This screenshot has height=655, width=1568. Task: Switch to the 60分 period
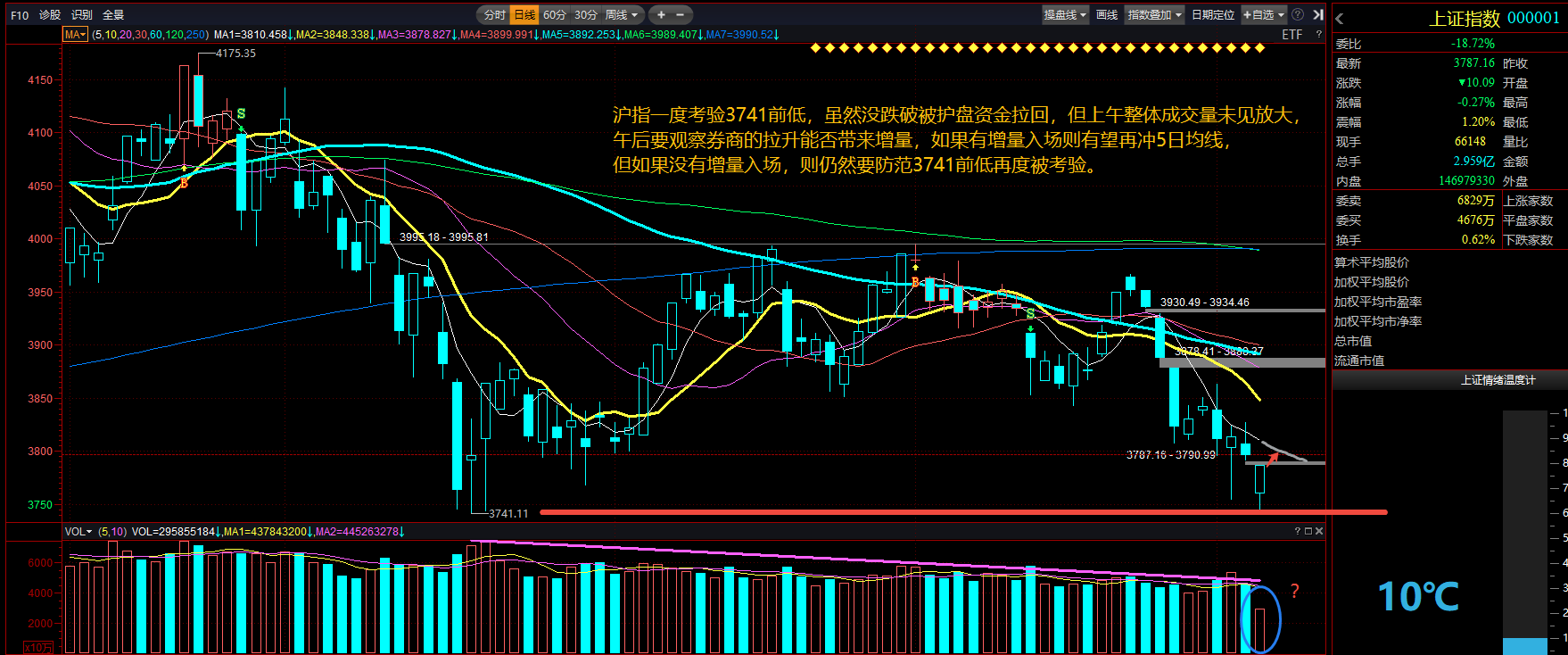555,15
